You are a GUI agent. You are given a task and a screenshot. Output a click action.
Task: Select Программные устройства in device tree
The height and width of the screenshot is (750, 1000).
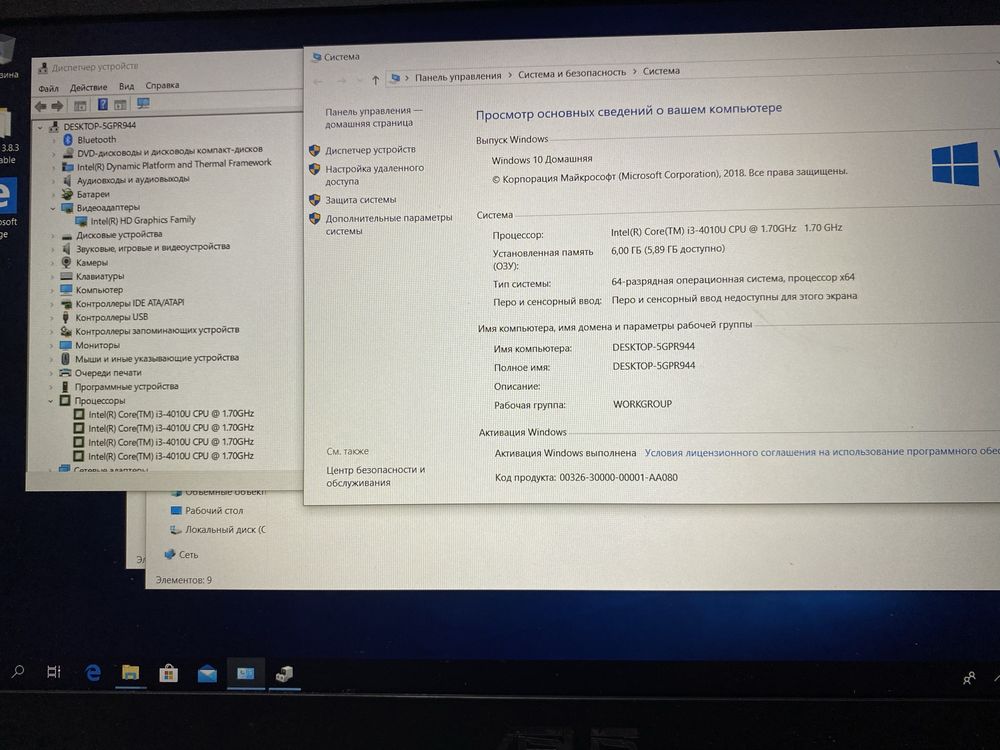pyautogui.click(x=127, y=386)
